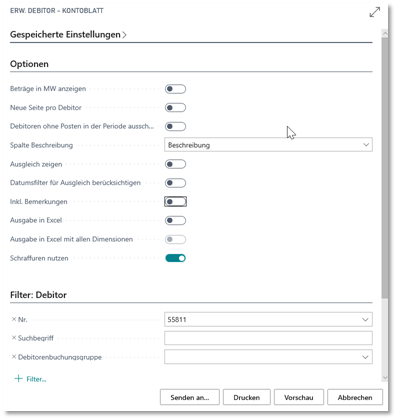
Task: Toggle Beträge in MW anzeigen
Action: tap(175, 89)
